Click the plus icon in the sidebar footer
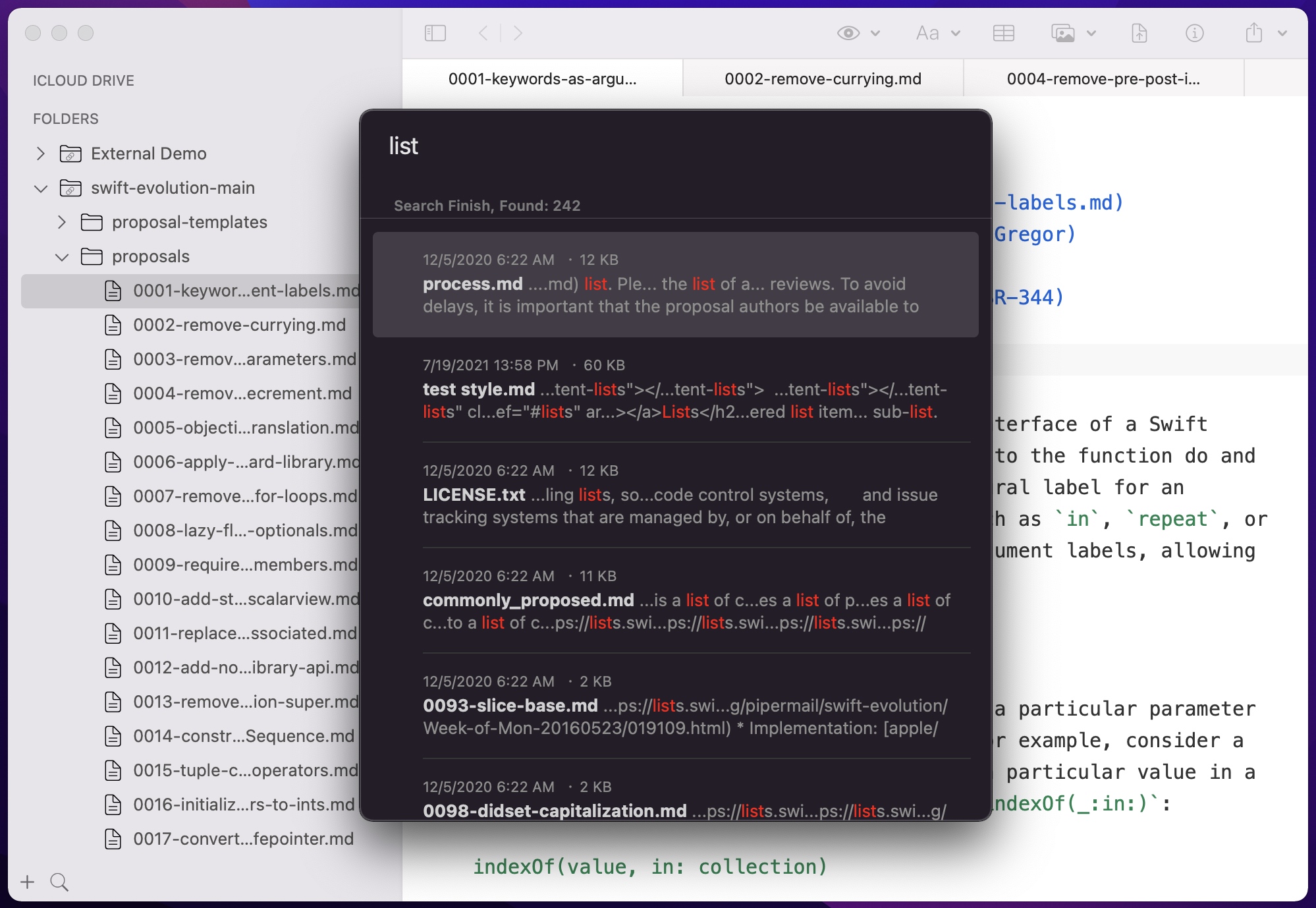 coord(27,882)
